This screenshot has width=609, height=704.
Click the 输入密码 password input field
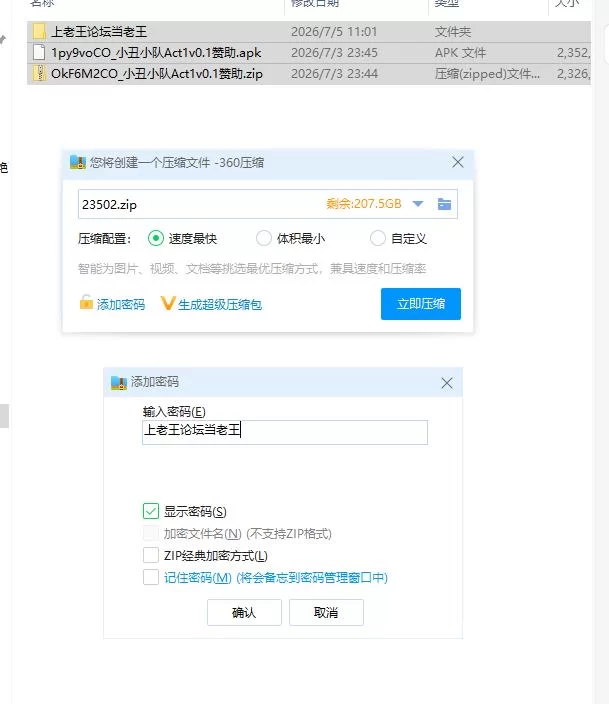tap(285, 432)
